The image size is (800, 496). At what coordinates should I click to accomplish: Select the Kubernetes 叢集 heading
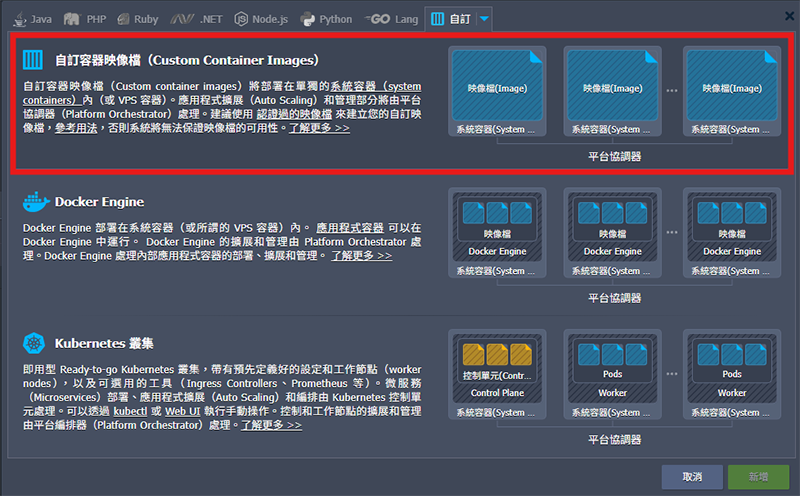[104, 343]
